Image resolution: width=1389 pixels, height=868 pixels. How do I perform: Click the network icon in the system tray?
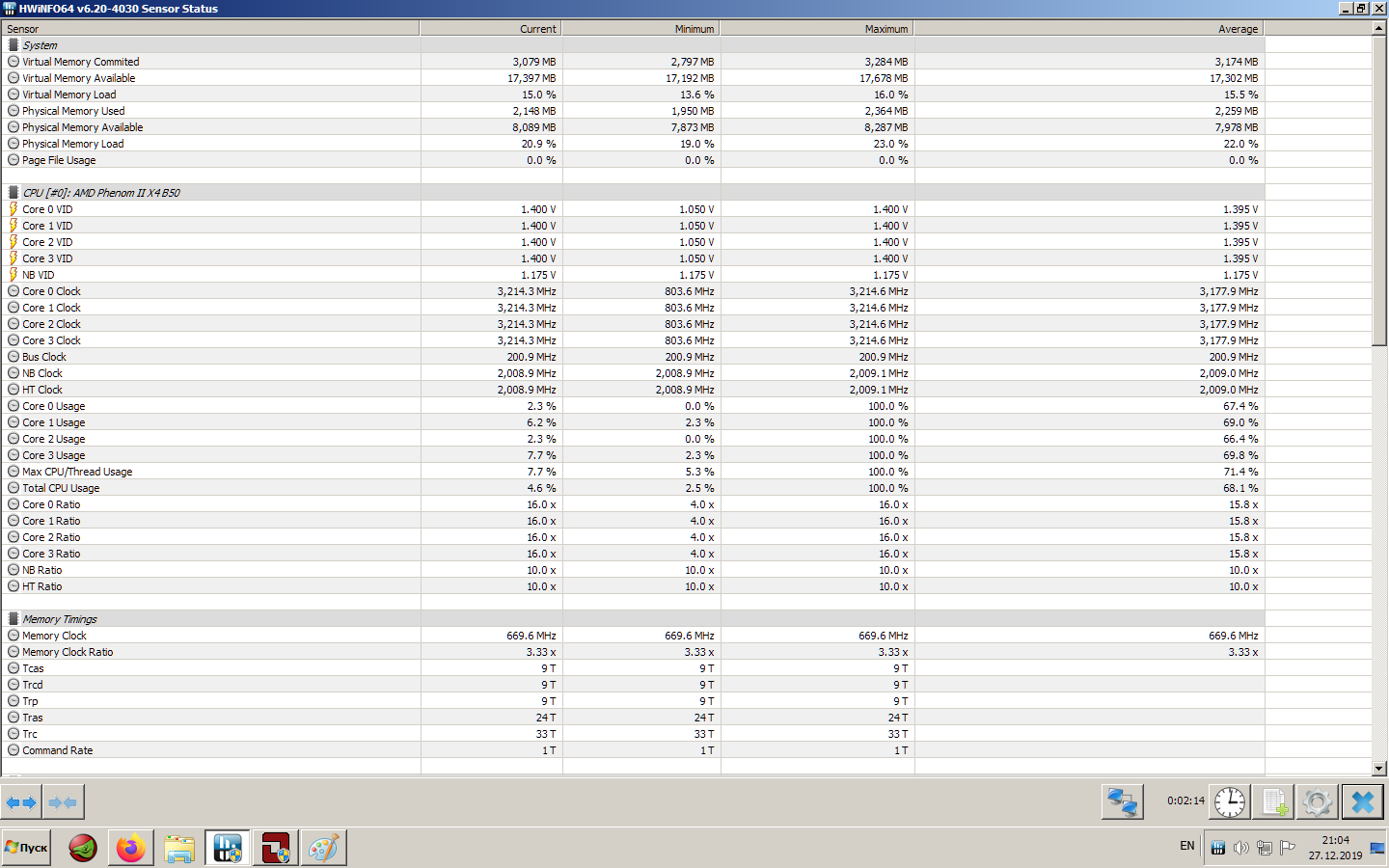[1264, 848]
